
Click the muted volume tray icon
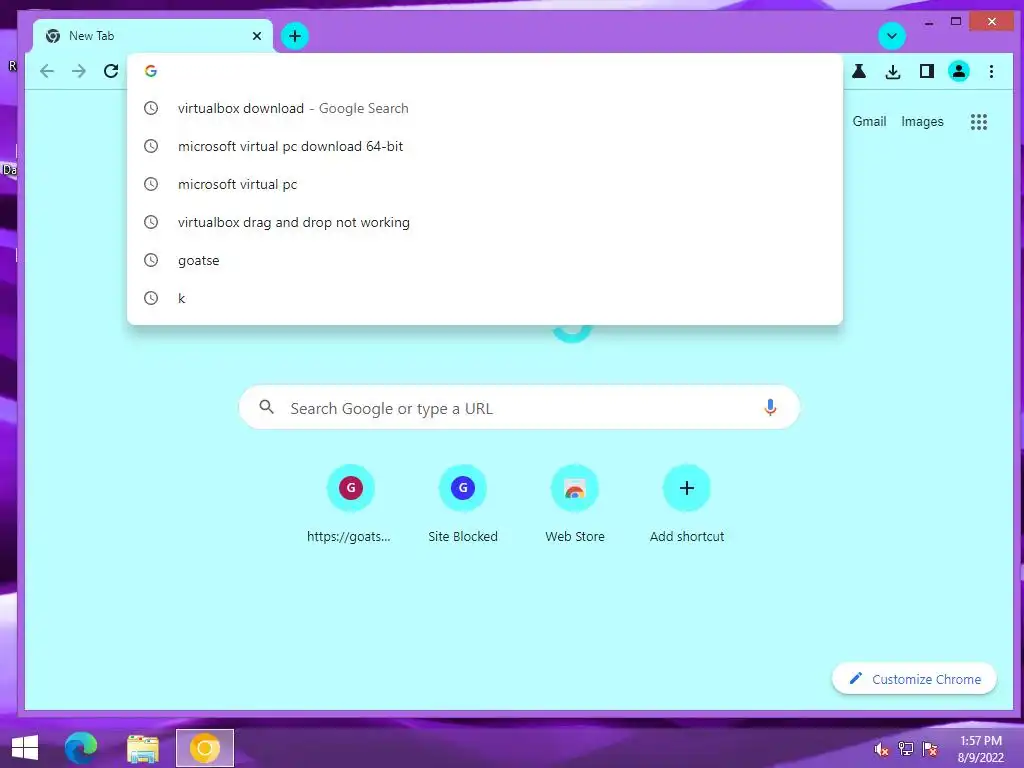click(x=881, y=749)
